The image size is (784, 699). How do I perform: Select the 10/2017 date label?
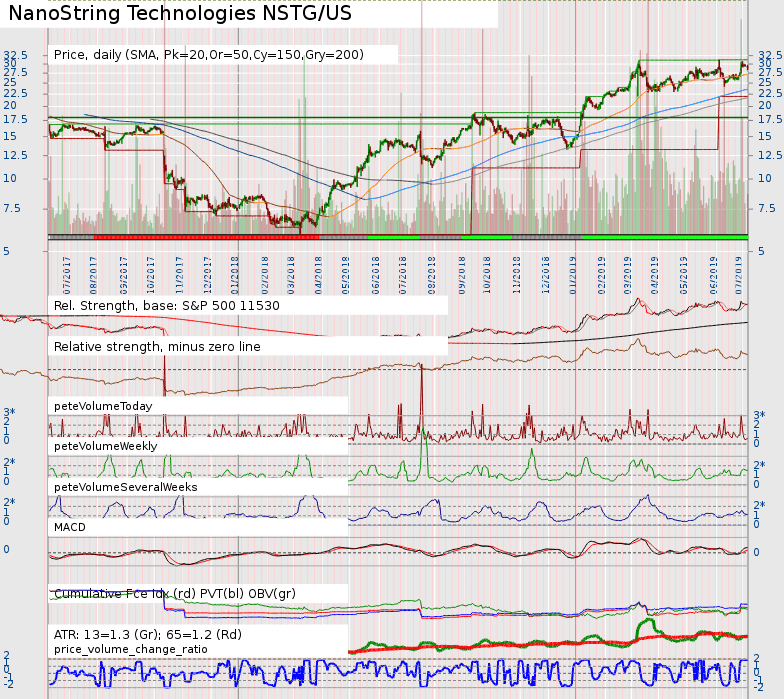[151, 275]
